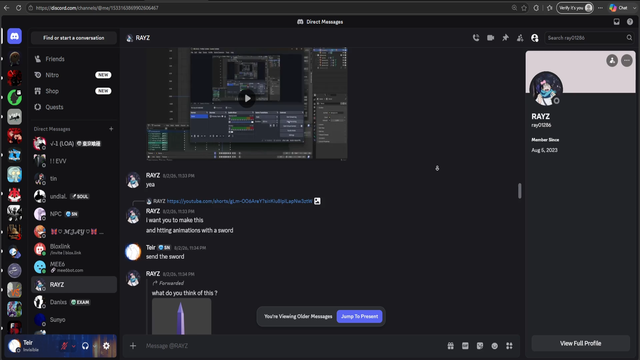Open the Quests page
640x360 pixels.
[x=74, y=107]
